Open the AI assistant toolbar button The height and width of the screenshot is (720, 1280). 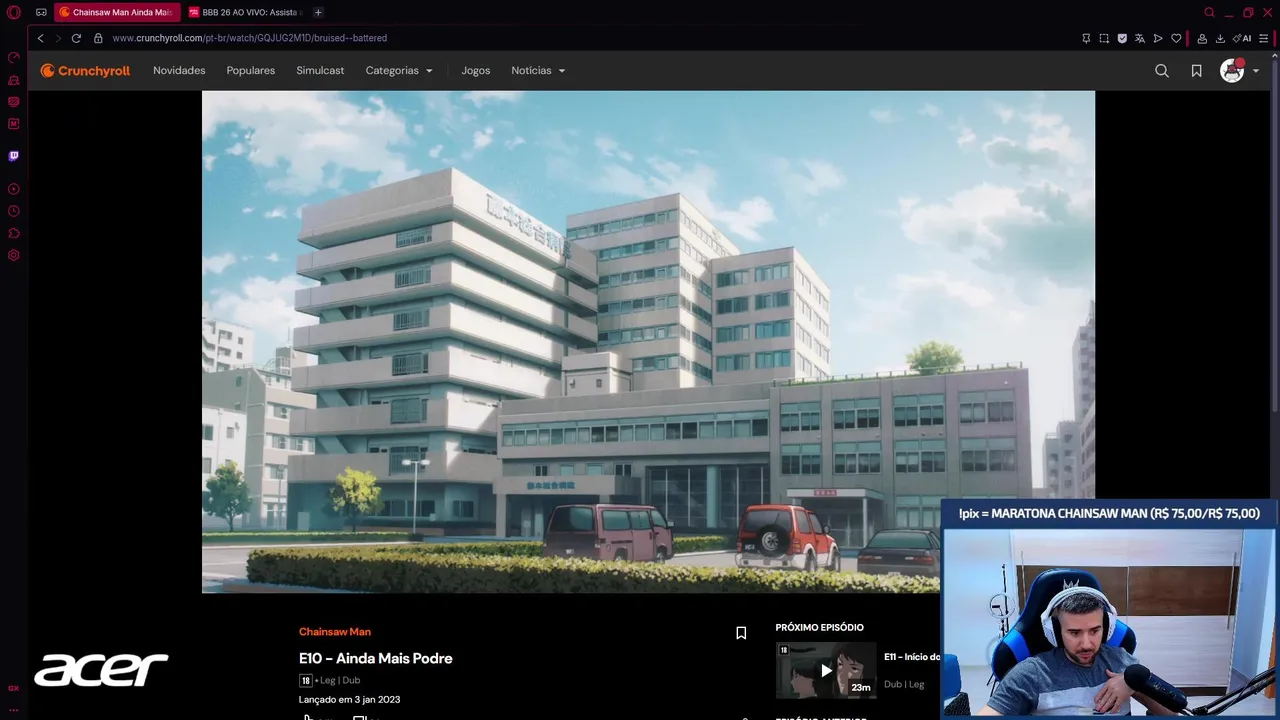pyautogui.click(x=1243, y=38)
